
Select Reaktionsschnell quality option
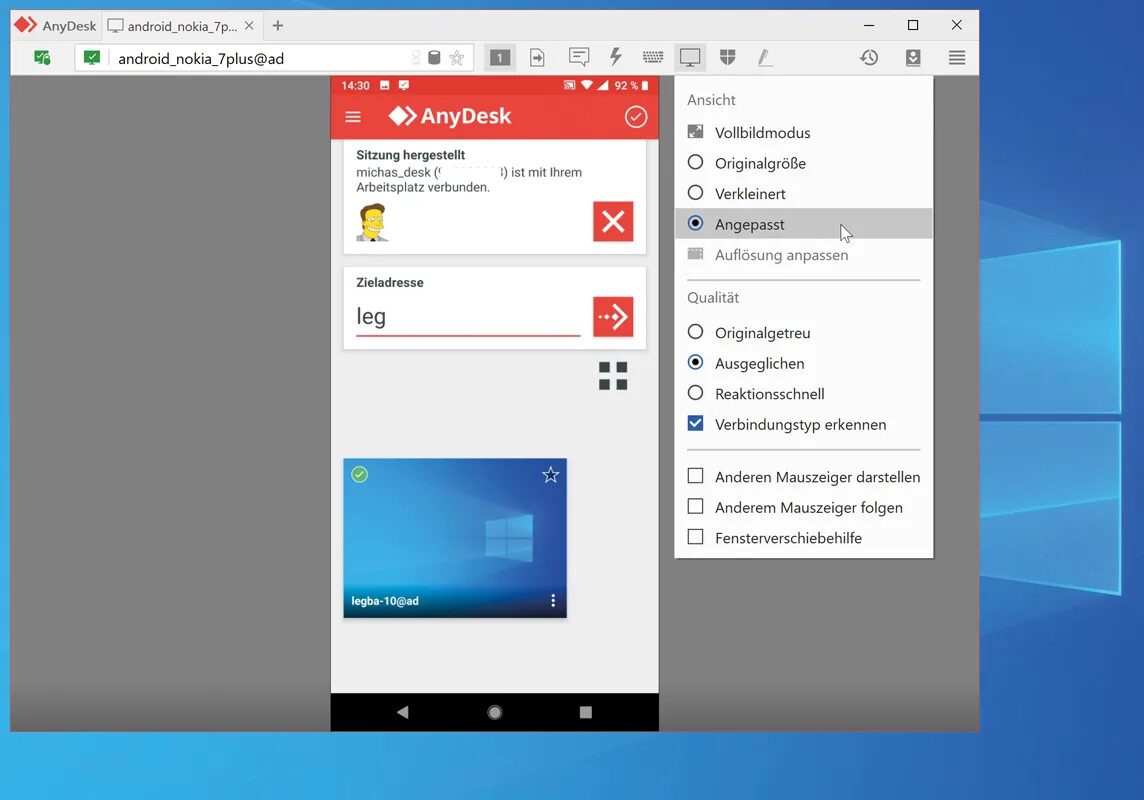point(804,394)
